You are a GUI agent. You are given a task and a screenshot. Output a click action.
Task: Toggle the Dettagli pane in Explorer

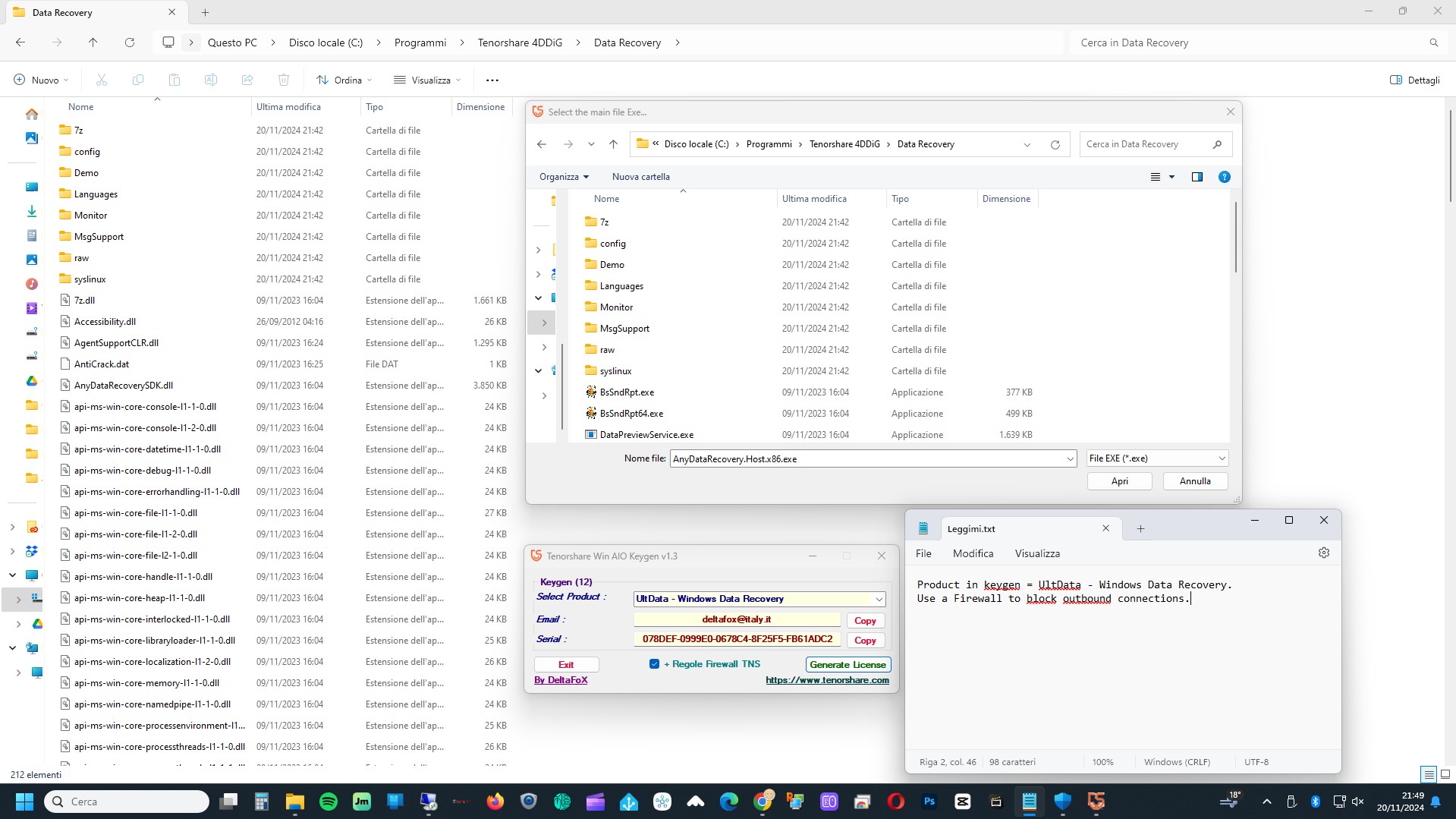(x=1414, y=80)
